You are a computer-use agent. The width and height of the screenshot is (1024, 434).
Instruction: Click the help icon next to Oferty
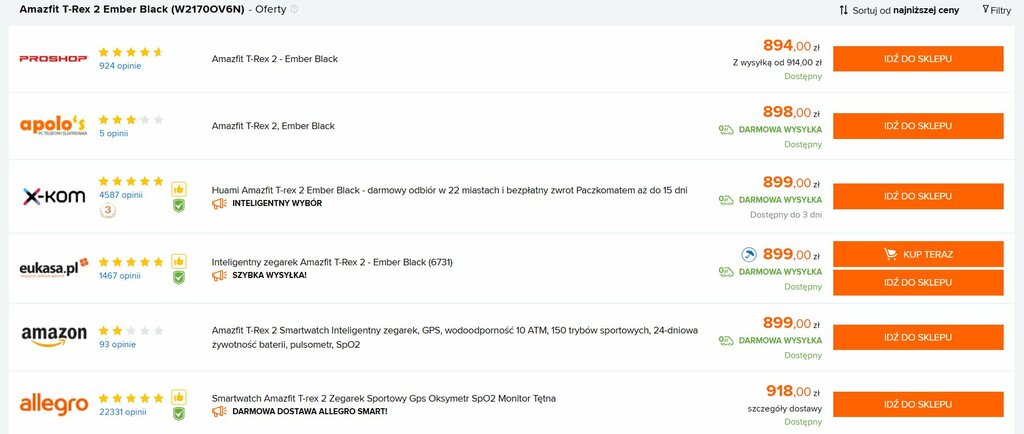[294, 9]
